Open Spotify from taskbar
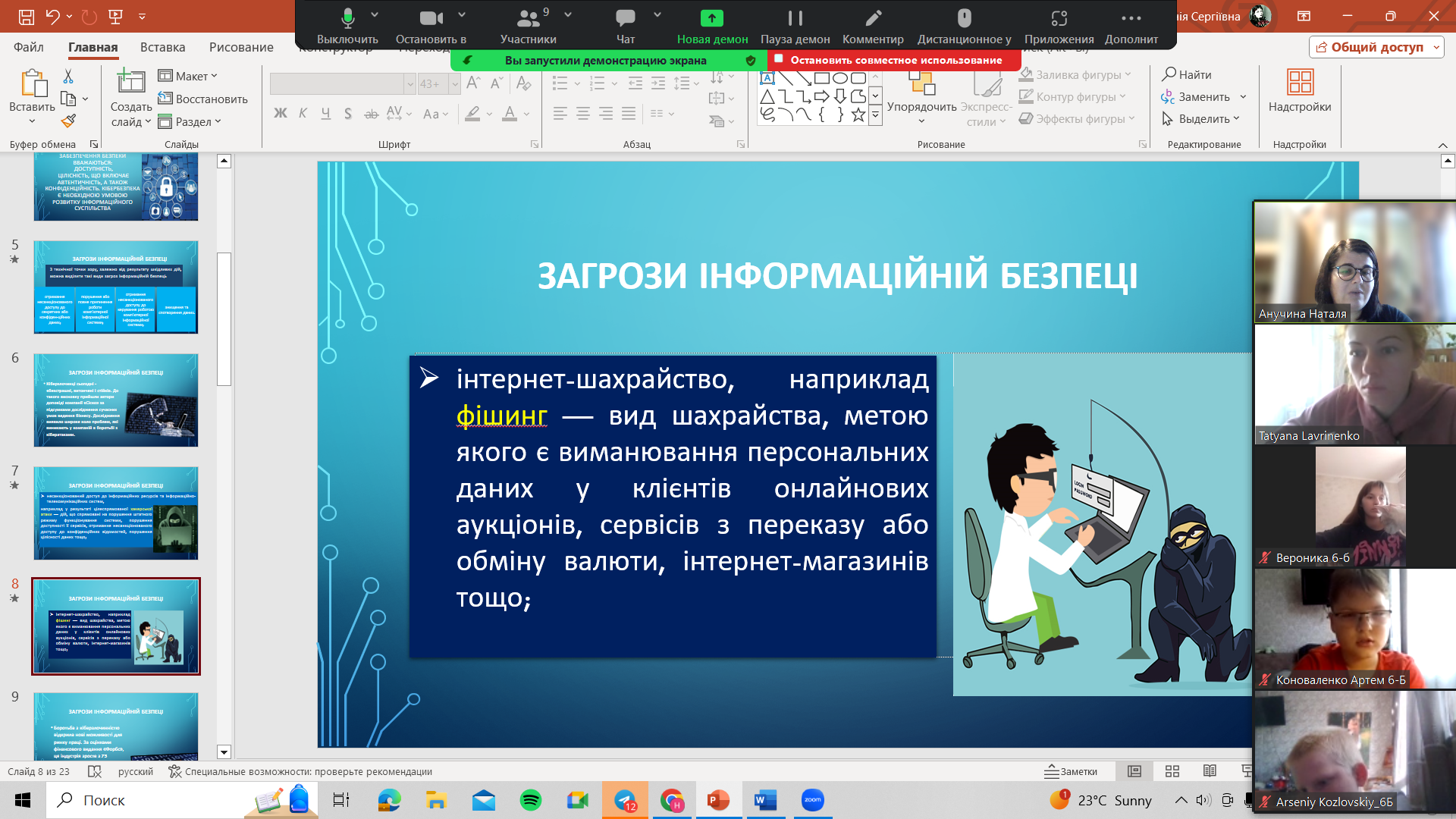Viewport: 1456px width, 819px height. click(x=531, y=800)
